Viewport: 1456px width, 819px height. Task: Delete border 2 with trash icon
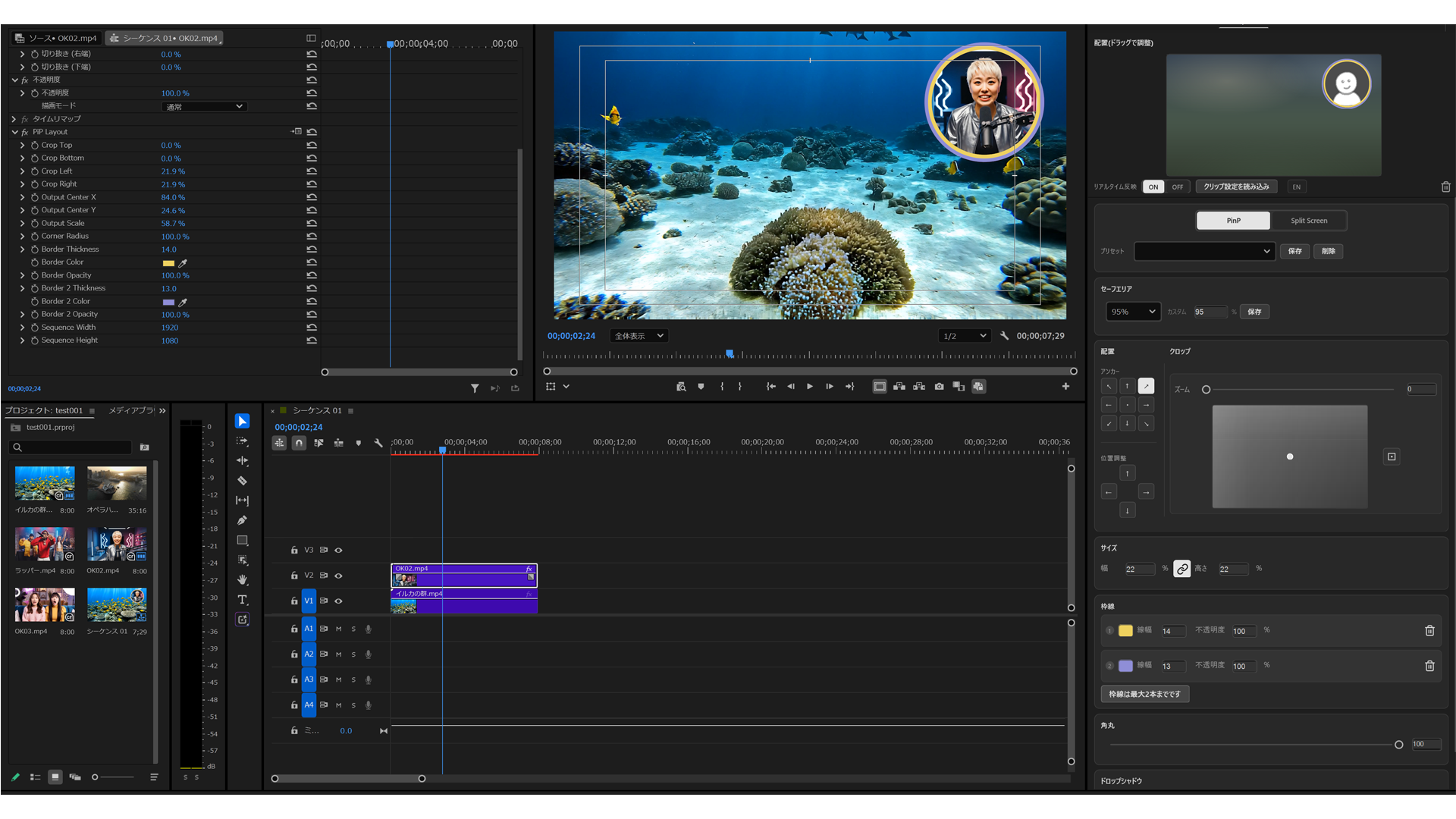point(1429,666)
